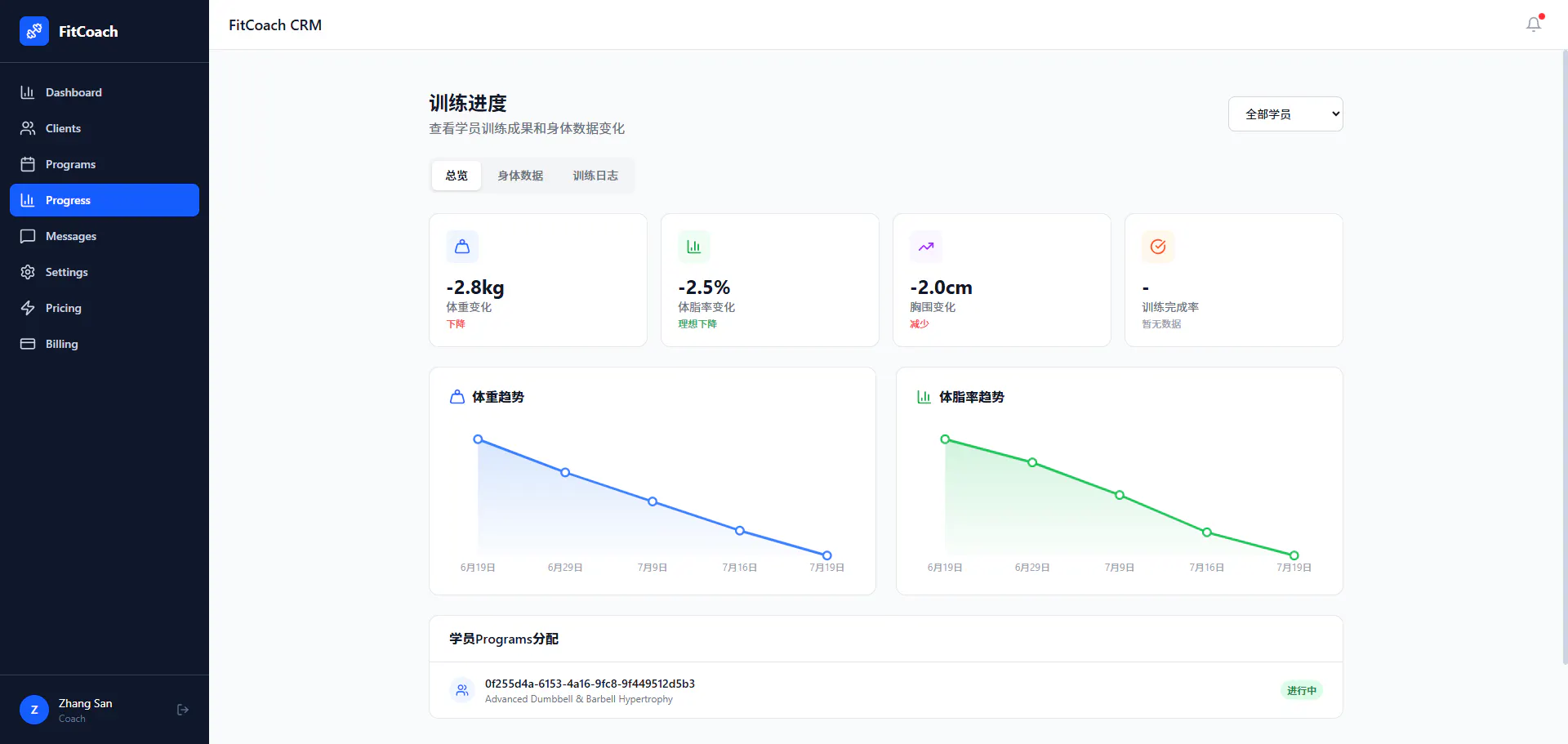
Task: Go to Dashboard in the sidebar
Action: (105, 92)
